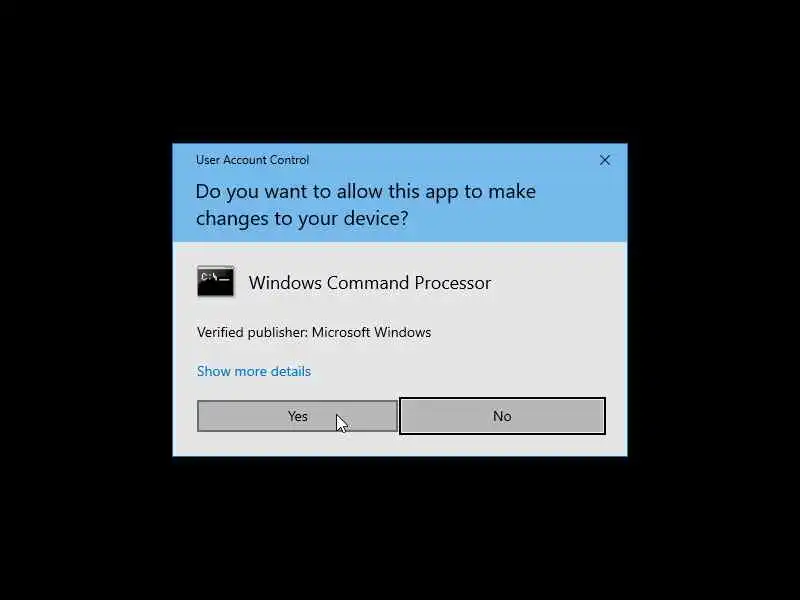Click the Windows Command Processor app name
800x600 pixels.
click(370, 283)
